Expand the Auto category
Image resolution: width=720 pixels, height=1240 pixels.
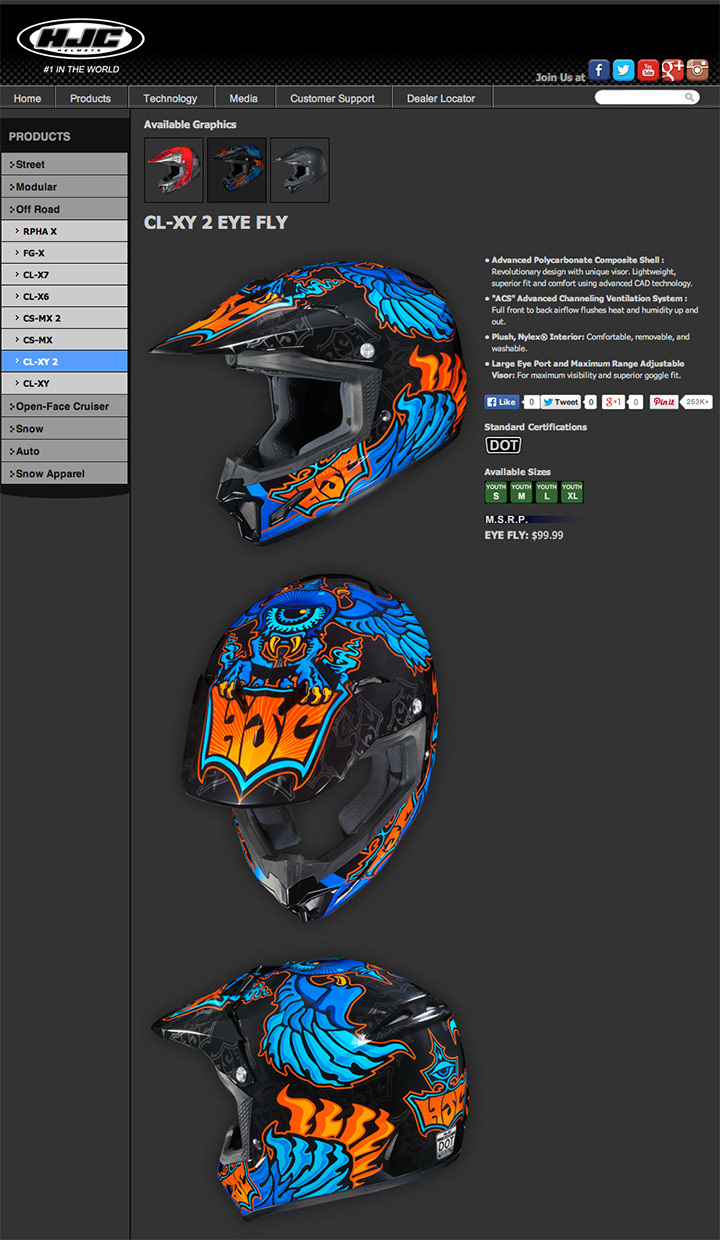[x=64, y=451]
